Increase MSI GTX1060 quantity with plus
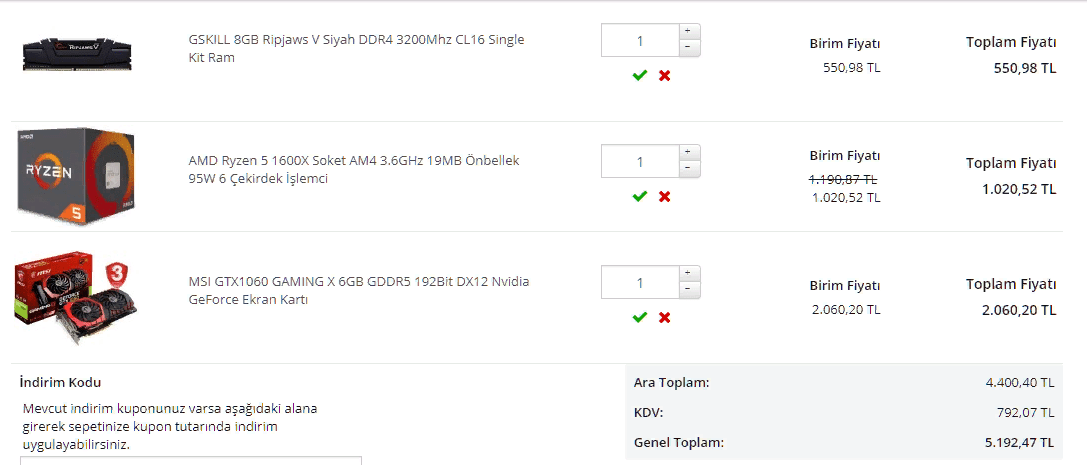 (x=689, y=274)
